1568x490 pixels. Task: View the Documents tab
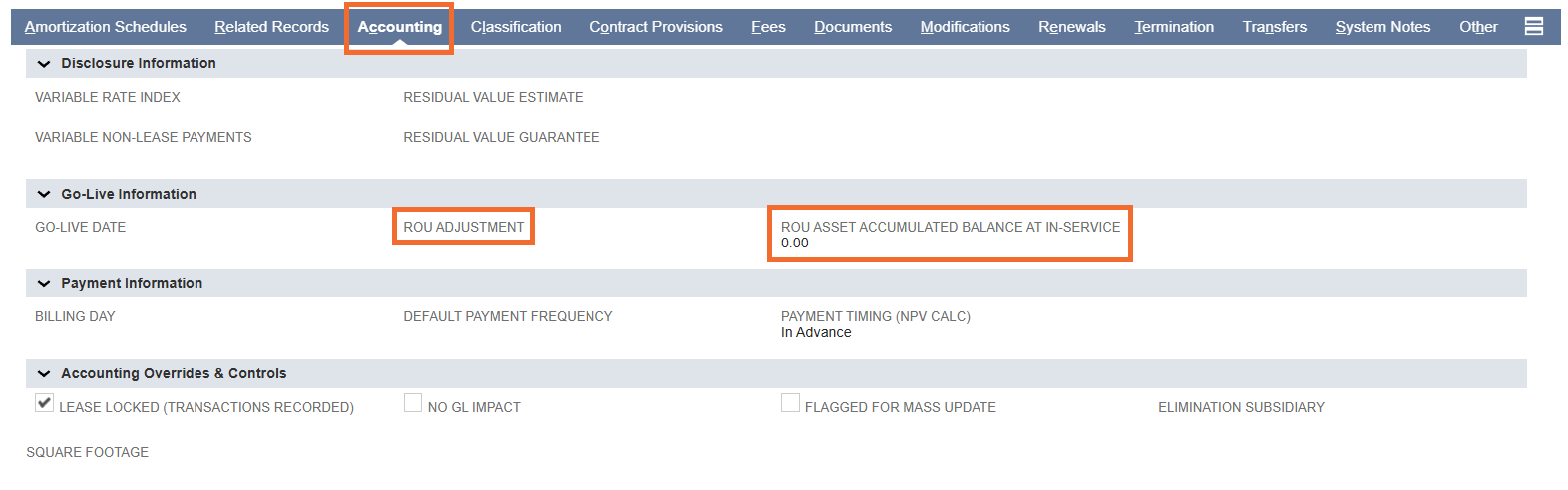coord(853,27)
